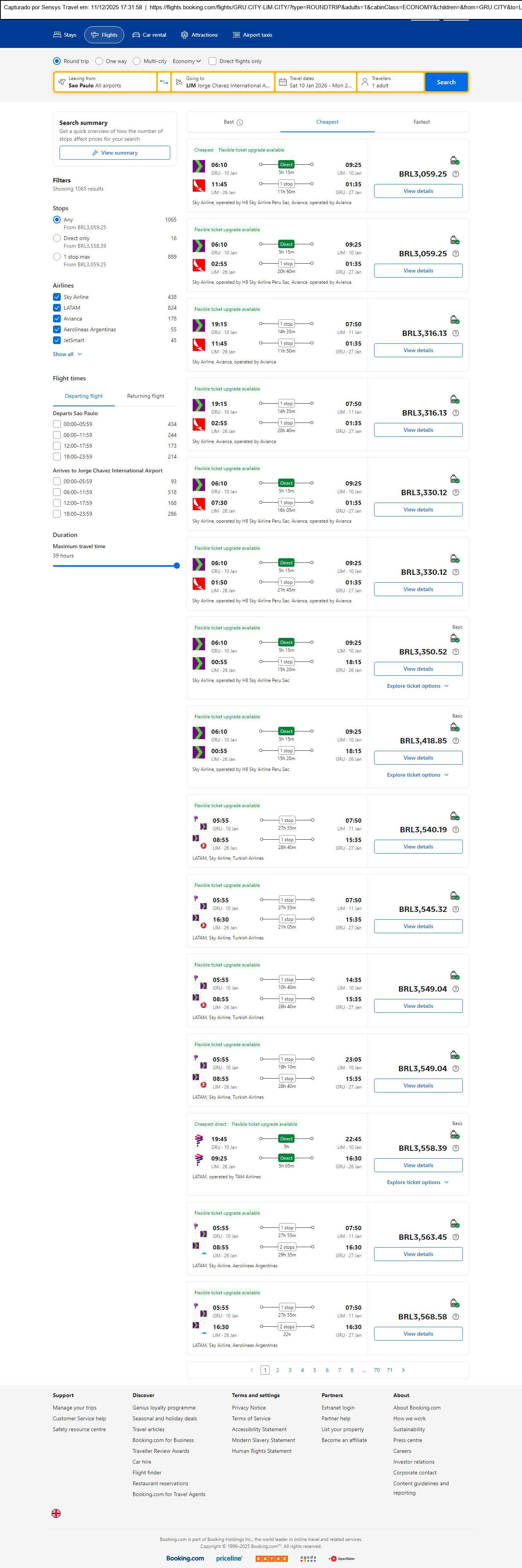This screenshot has width=522, height=1568.
Task: Click the price help icon beside BRL3,558.39
Action: (x=455, y=1148)
